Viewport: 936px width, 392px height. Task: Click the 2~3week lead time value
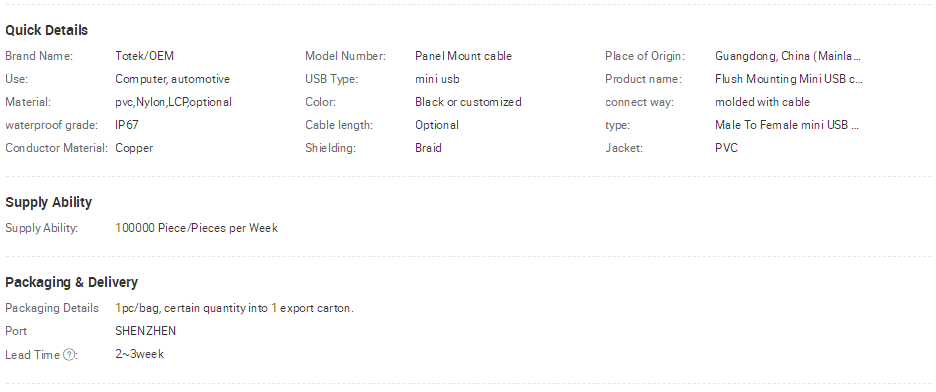click(x=140, y=354)
